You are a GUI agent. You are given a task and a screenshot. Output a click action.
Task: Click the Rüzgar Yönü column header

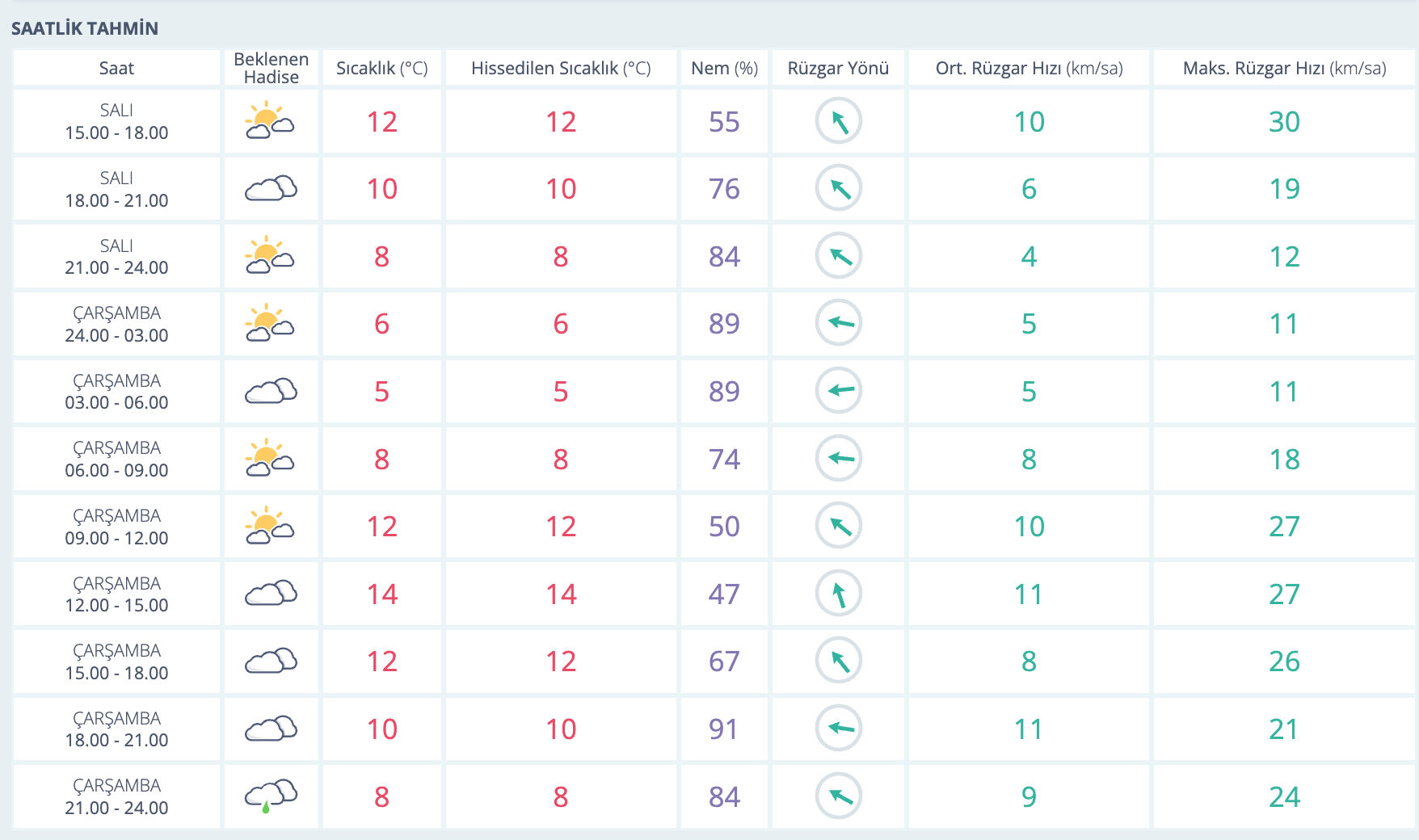tap(838, 68)
